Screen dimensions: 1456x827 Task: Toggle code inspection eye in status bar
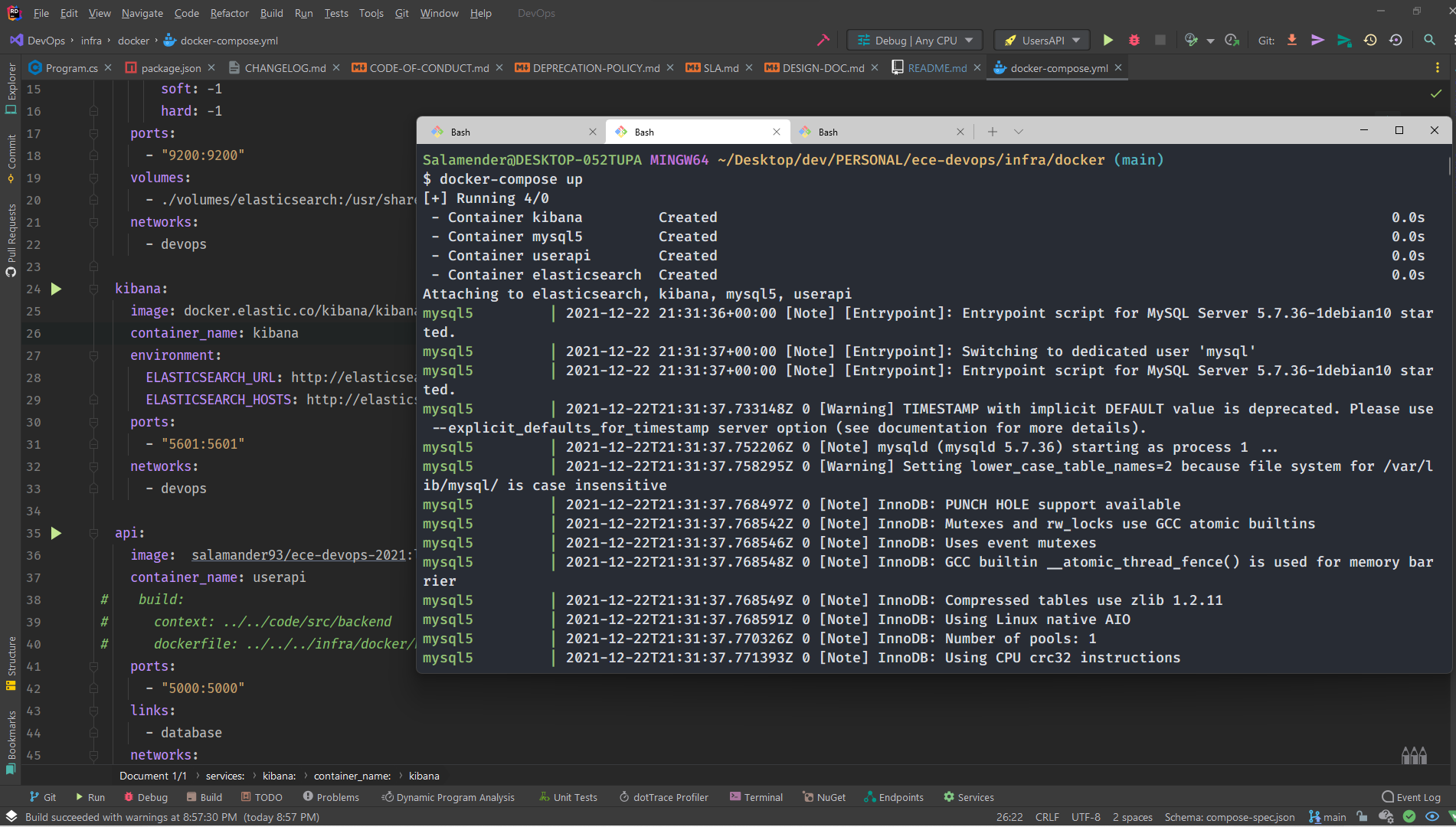(x=1431, y=817)
